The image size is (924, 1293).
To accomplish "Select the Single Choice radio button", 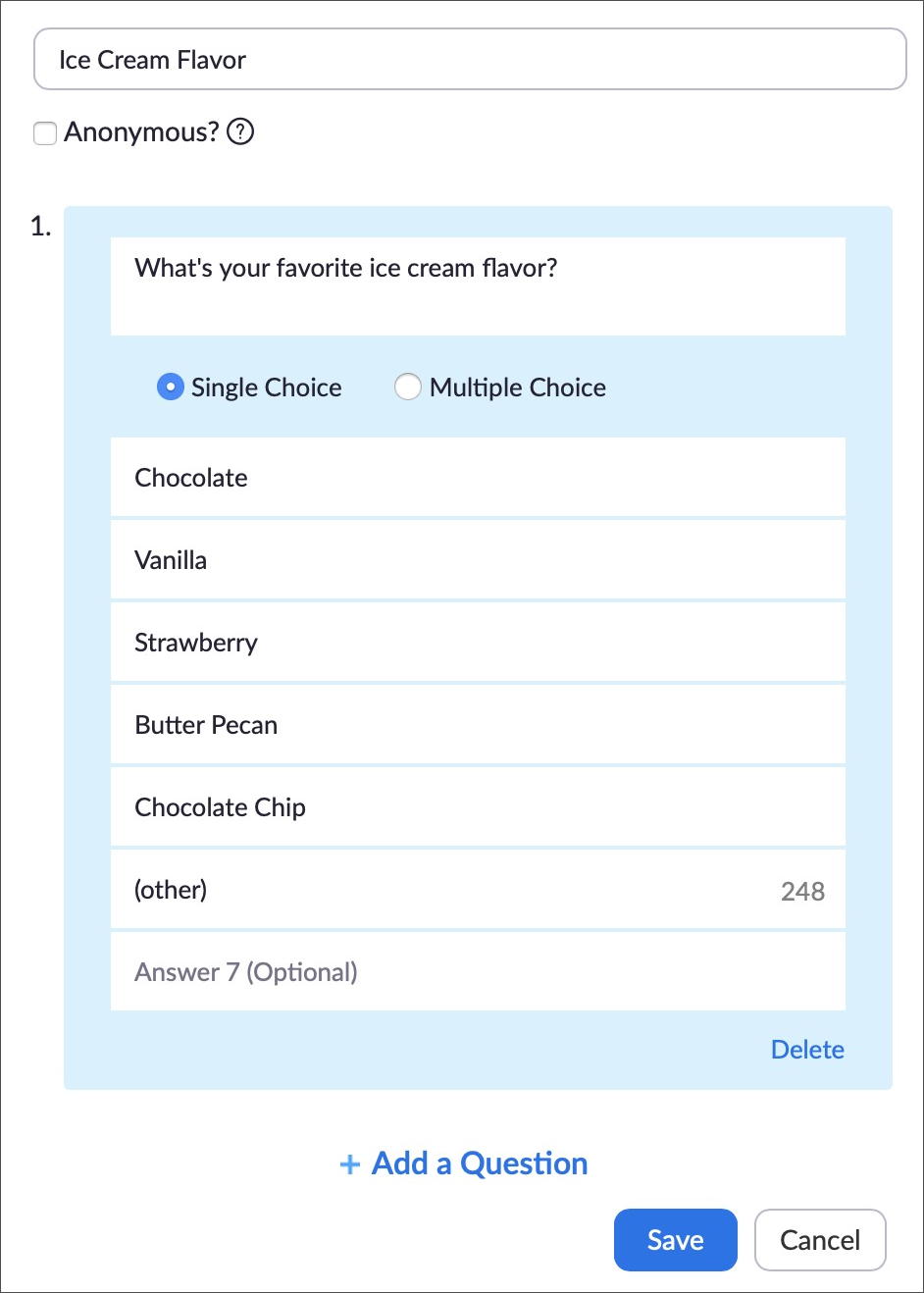I will tap(171, 388).
